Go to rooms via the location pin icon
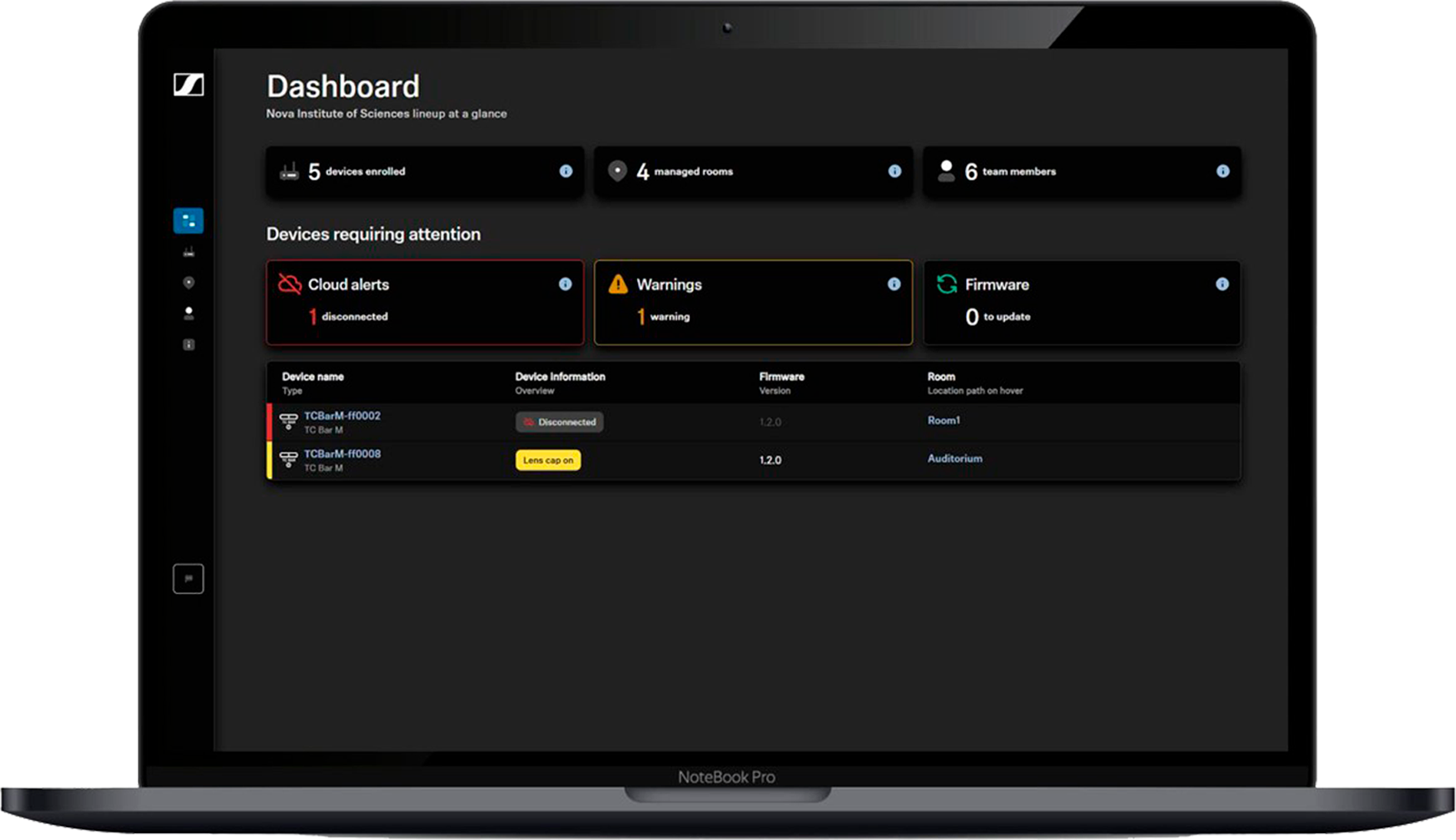1456x840 pixels. (x=188, y=283)
